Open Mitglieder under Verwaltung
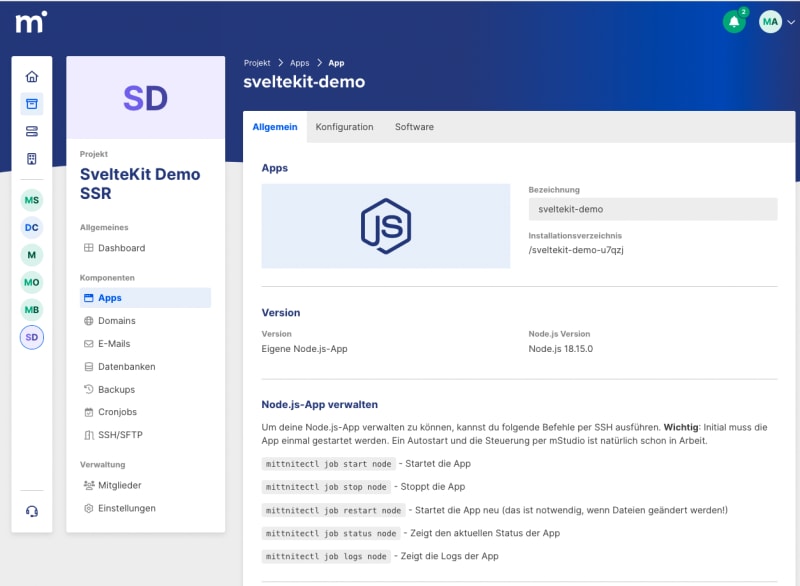The height and width of the screenshot is (586, 800). (x=145, y=486)
